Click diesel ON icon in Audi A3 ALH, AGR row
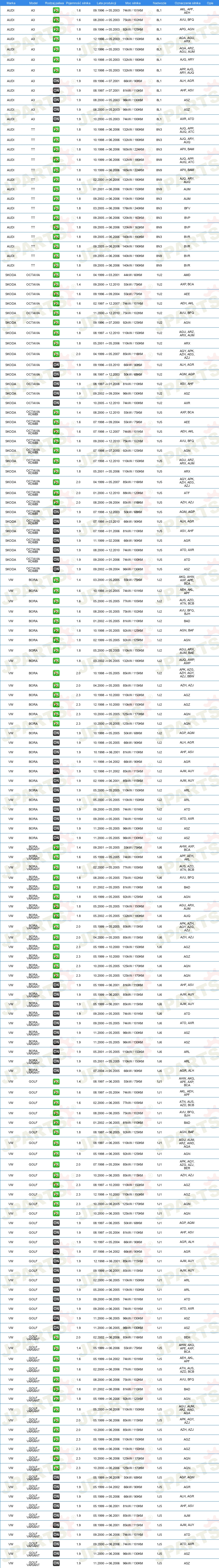219x1568 pixels. 56,81
